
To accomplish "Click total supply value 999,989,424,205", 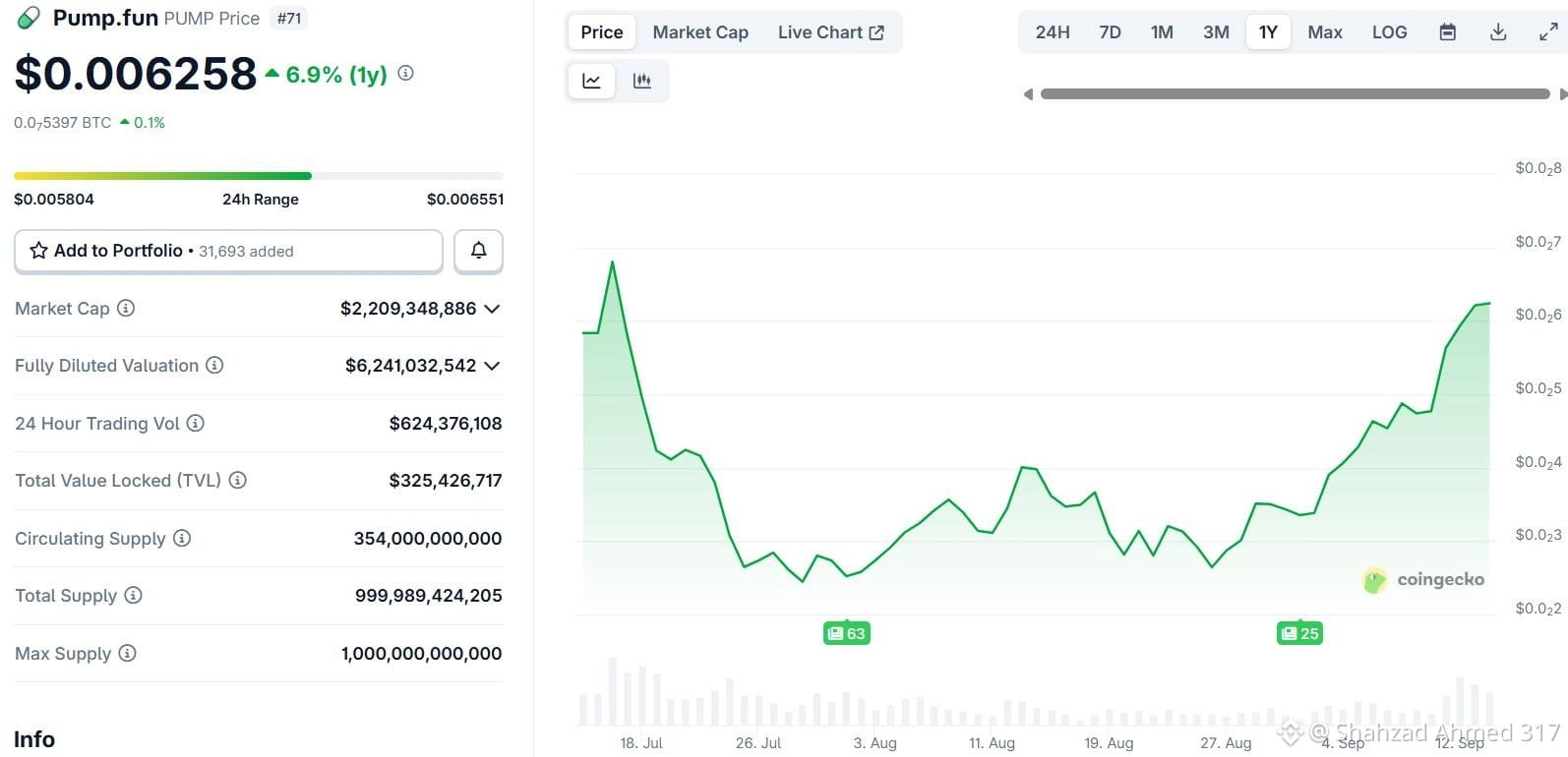I will [429, 596].
